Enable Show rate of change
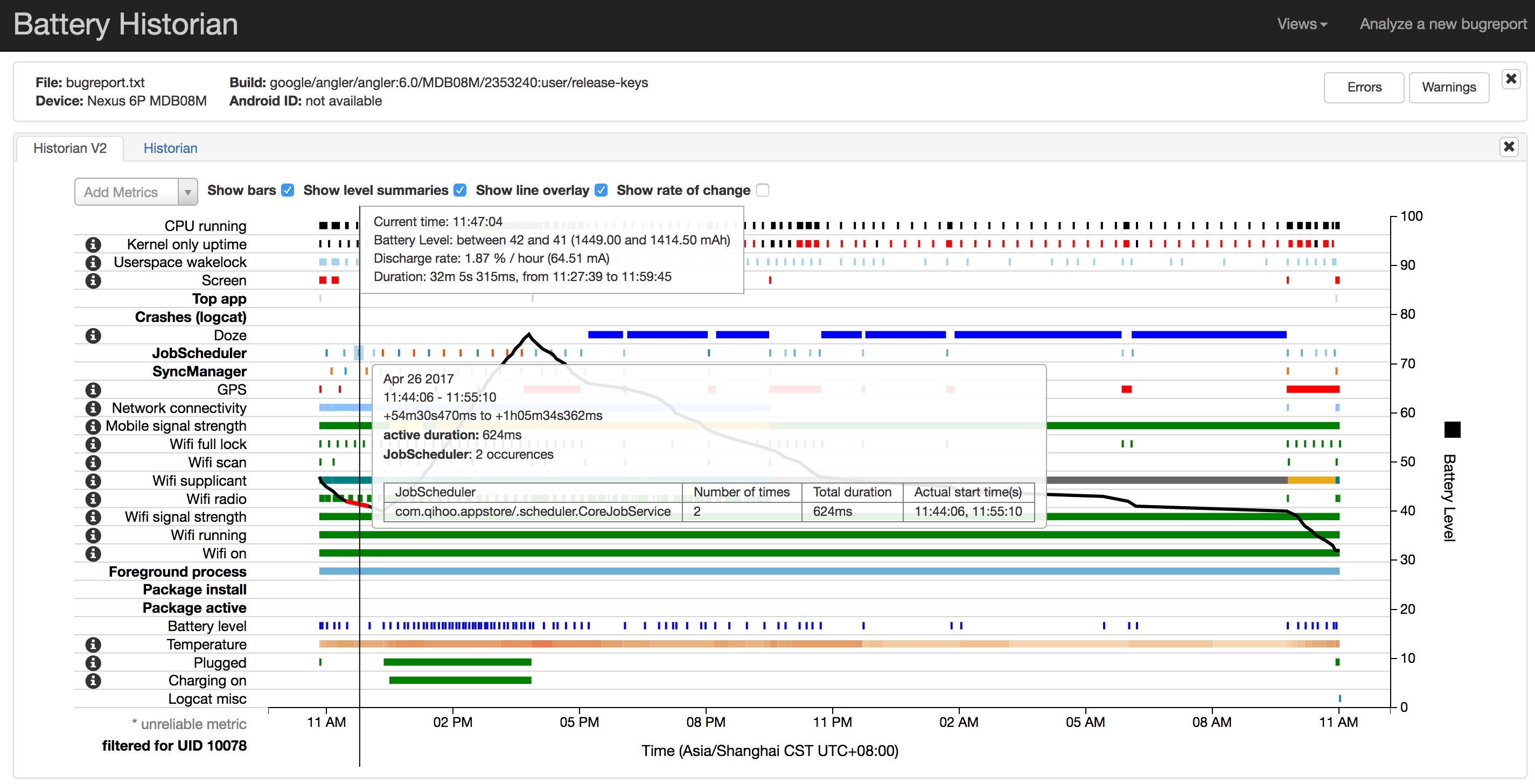This screenshot has height=784, width=1535. pyautogui.click(x=763, y=191)
